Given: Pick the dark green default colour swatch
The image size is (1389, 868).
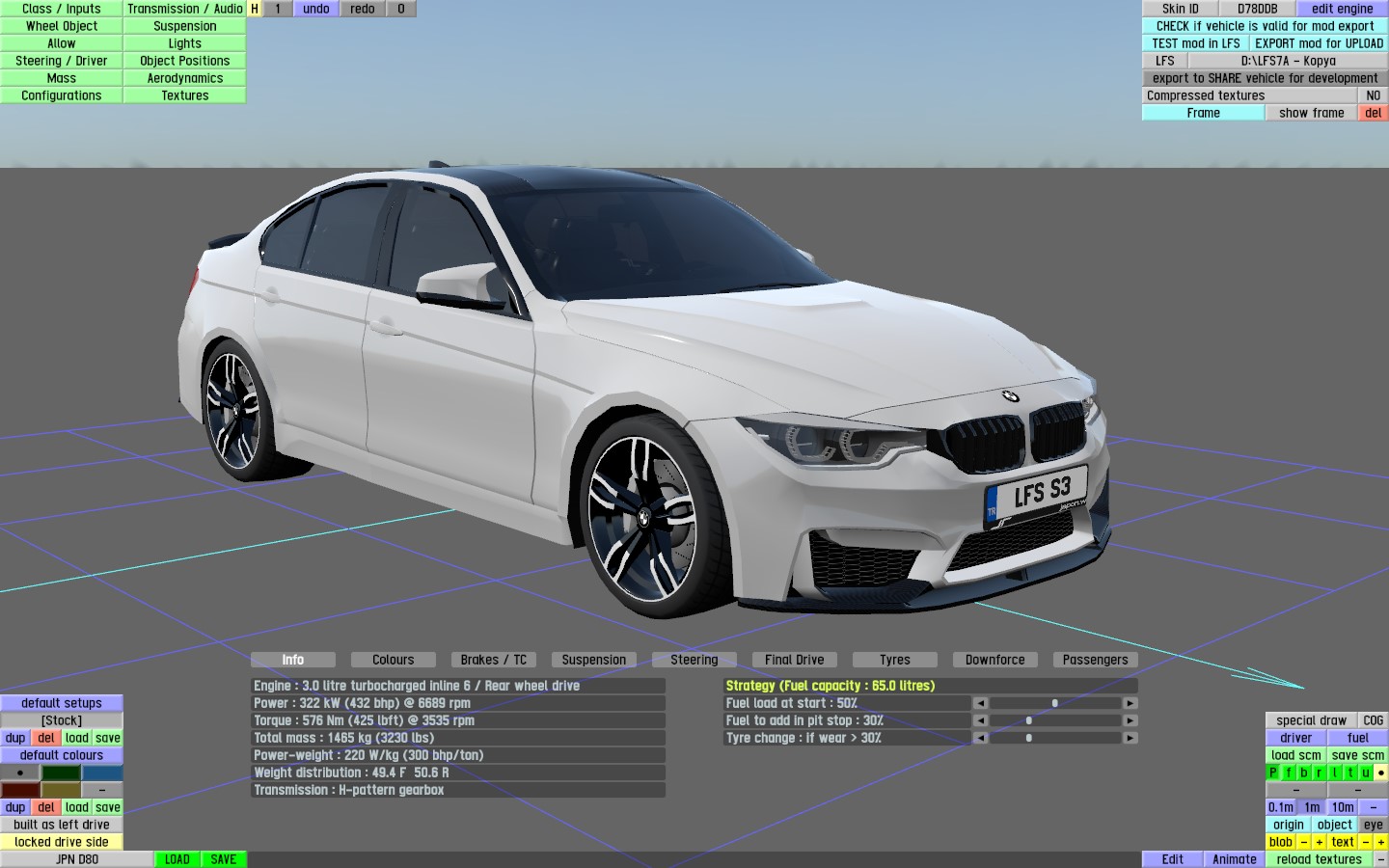Looking at the screenshot, I should [x=61, y=773].
